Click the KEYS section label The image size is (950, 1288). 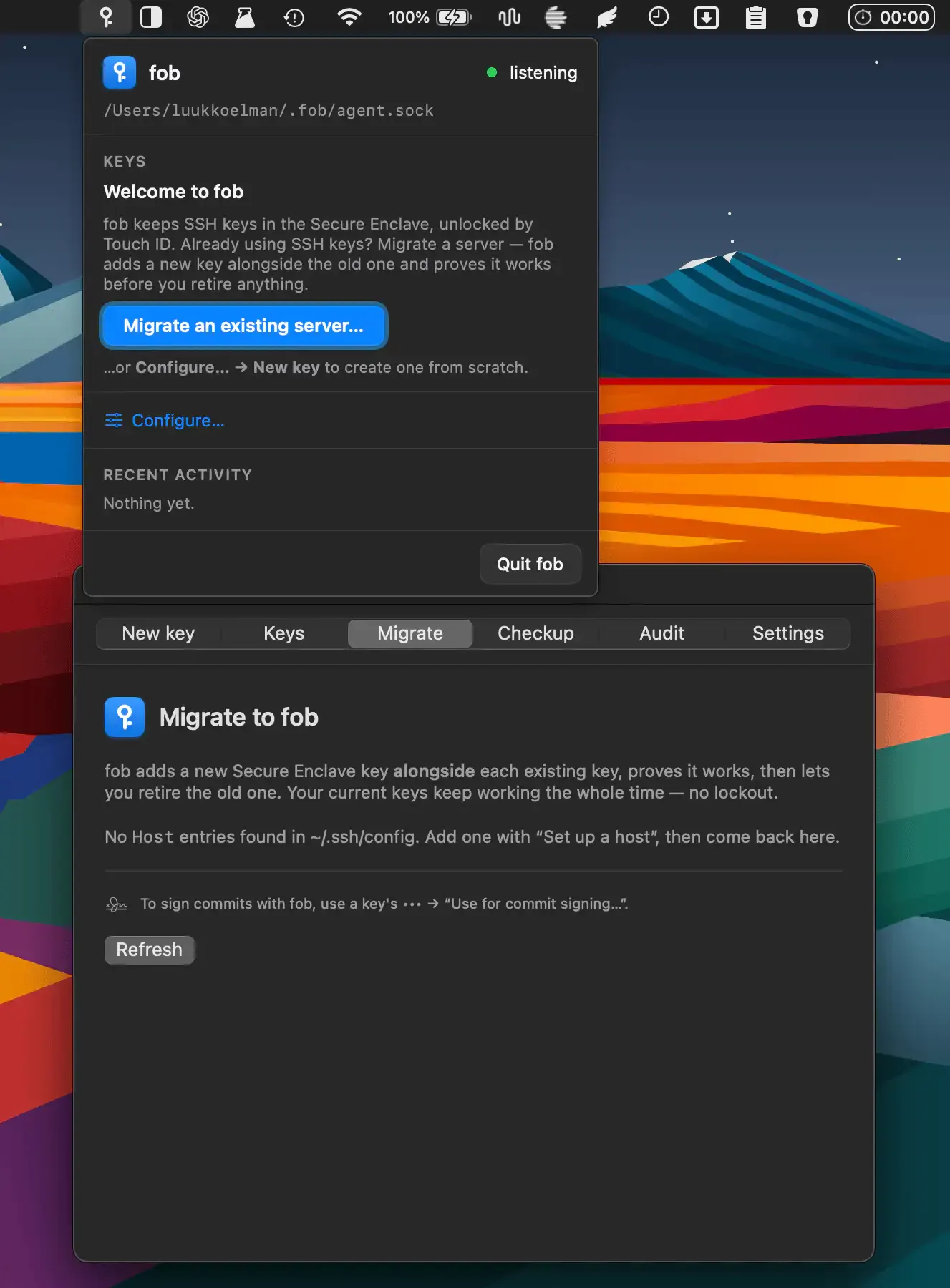(x=125, y=162)
